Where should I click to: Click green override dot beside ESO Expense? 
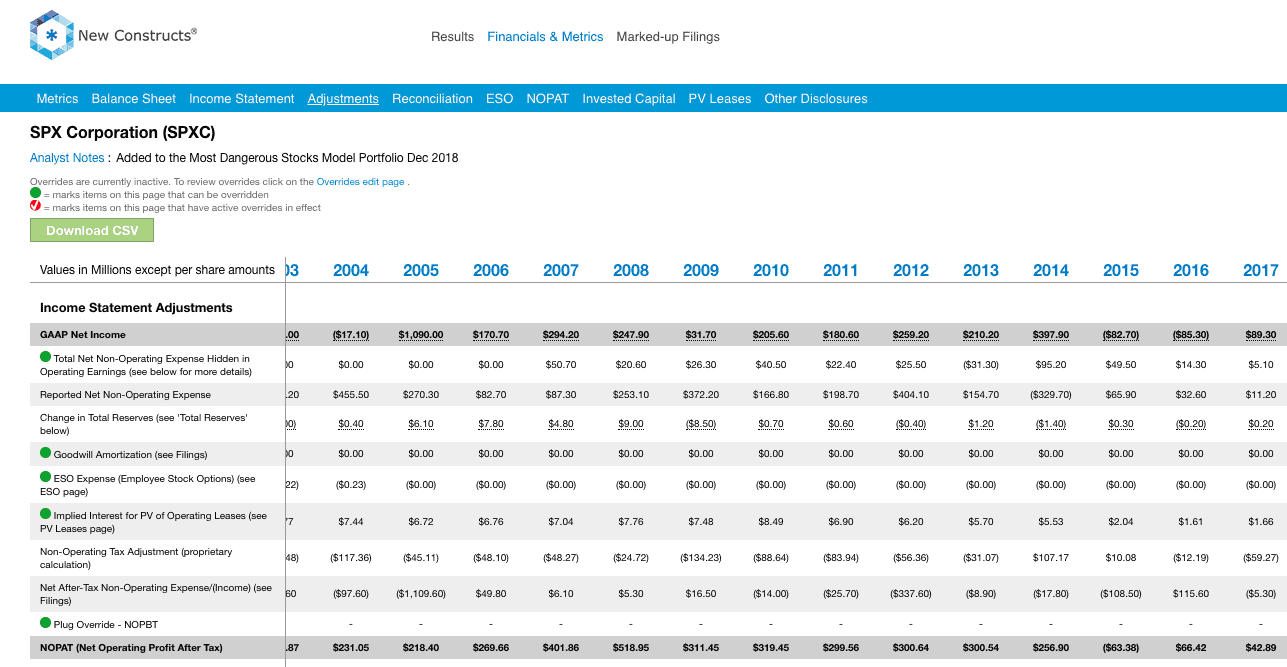point(46,477)
